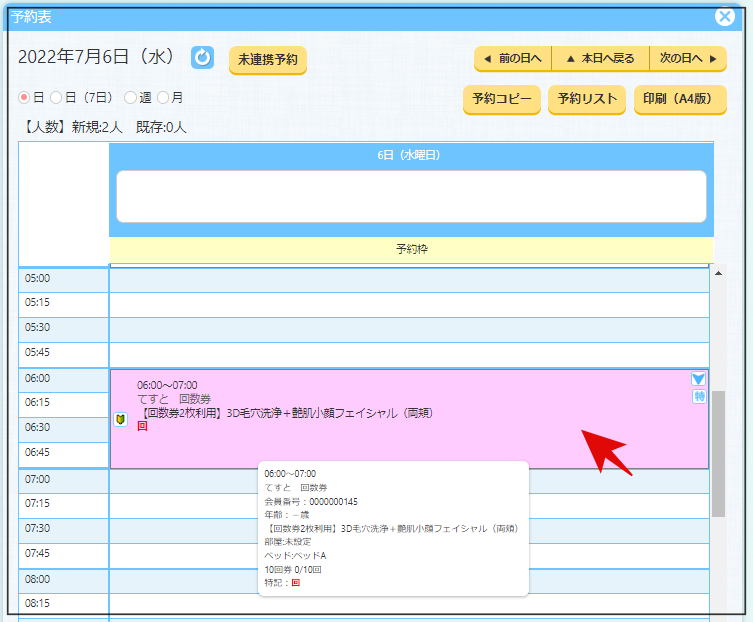This screenshot has width=753, height=622.
Task: Open the blue arrow menu on reservation
Action: point(699,379)
